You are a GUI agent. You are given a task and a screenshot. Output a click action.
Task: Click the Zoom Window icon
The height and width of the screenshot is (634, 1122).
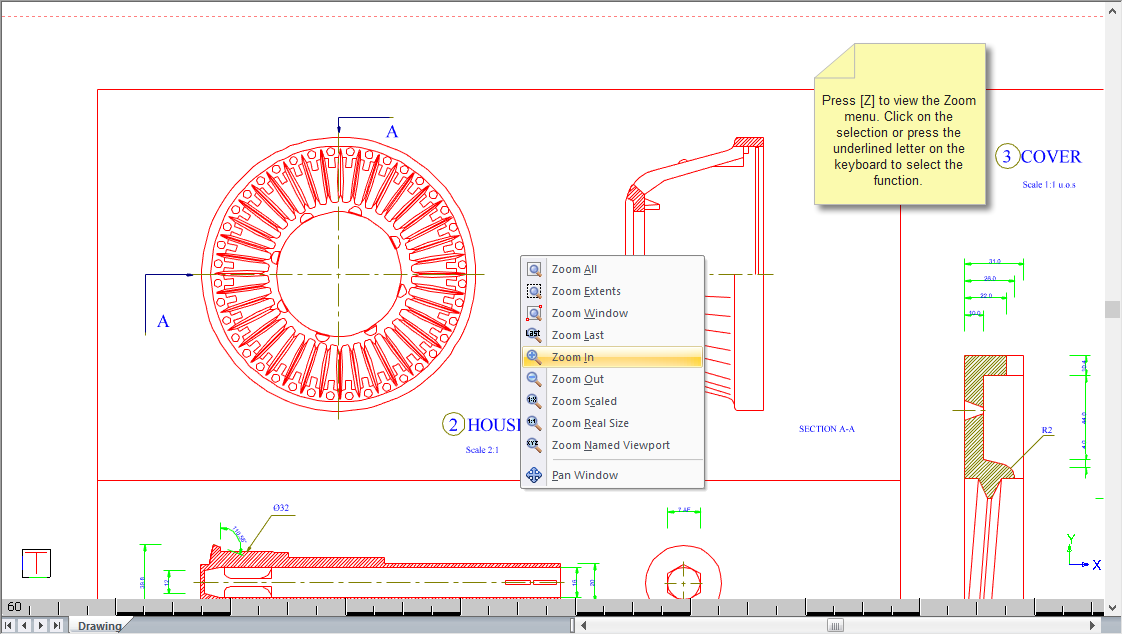534,314
